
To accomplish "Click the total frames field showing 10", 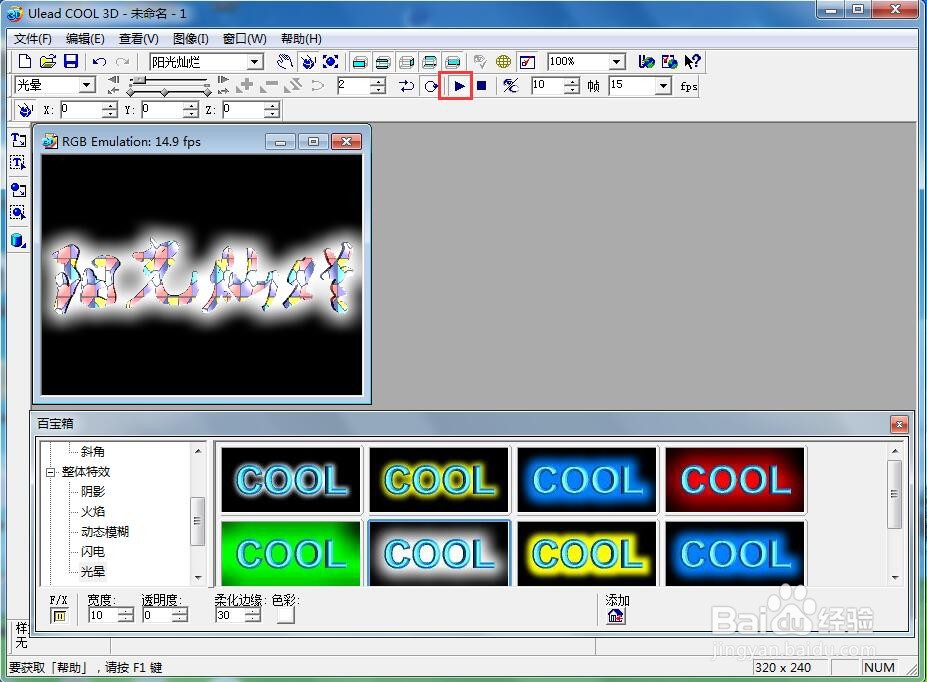I will click(547, 85).
